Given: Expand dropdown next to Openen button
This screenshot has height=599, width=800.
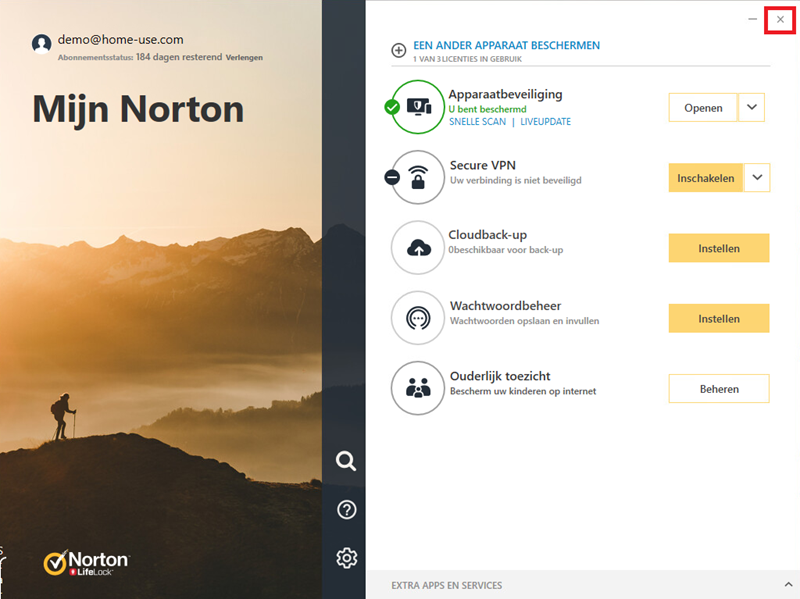Looking at the screenshot, I should (751, 108).
